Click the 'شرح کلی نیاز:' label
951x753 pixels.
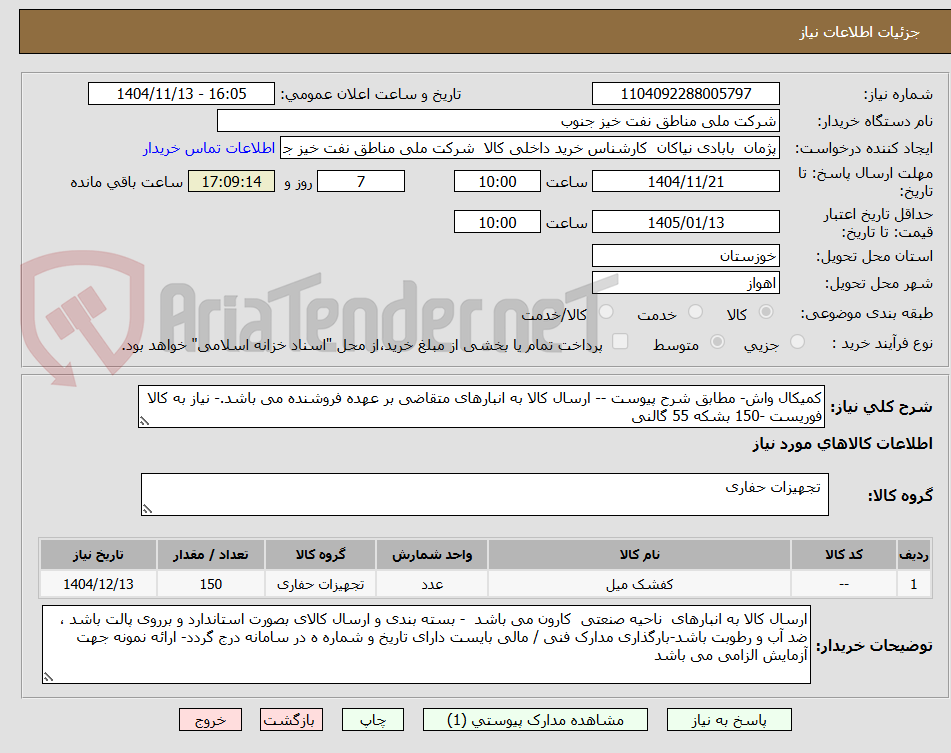tap(881, 407)
